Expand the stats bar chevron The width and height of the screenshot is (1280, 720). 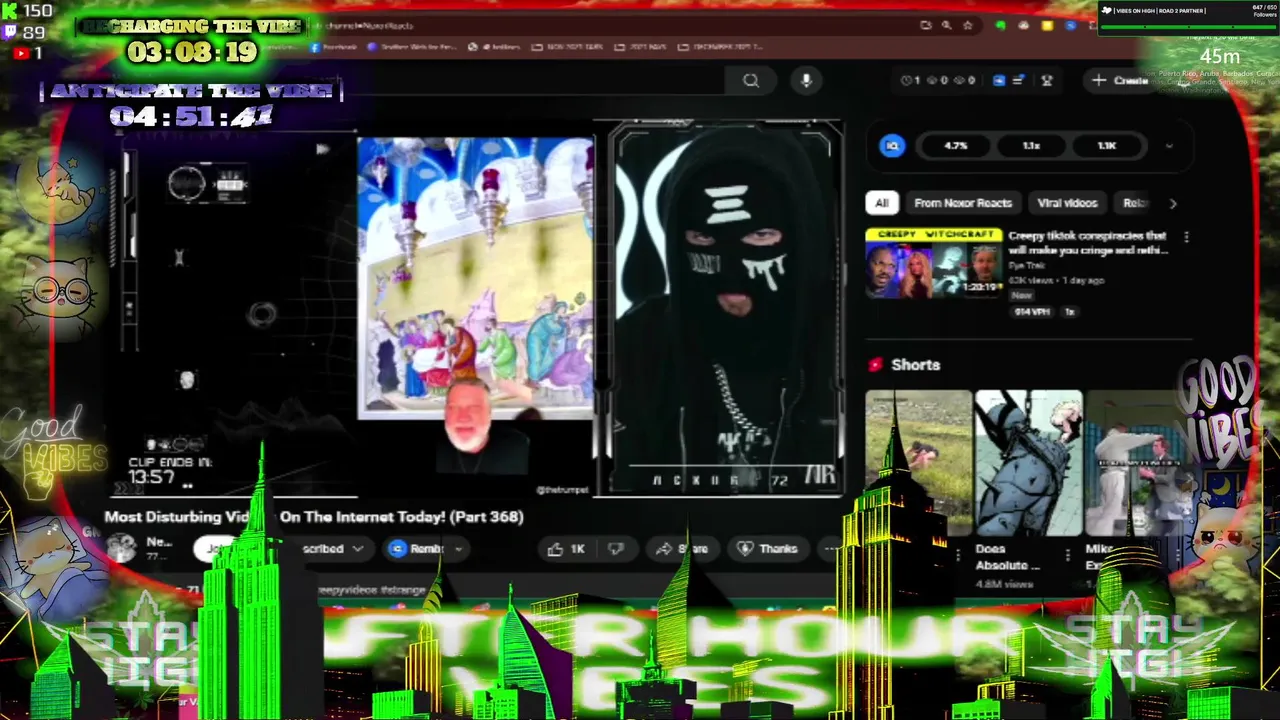pos(1168,146)
